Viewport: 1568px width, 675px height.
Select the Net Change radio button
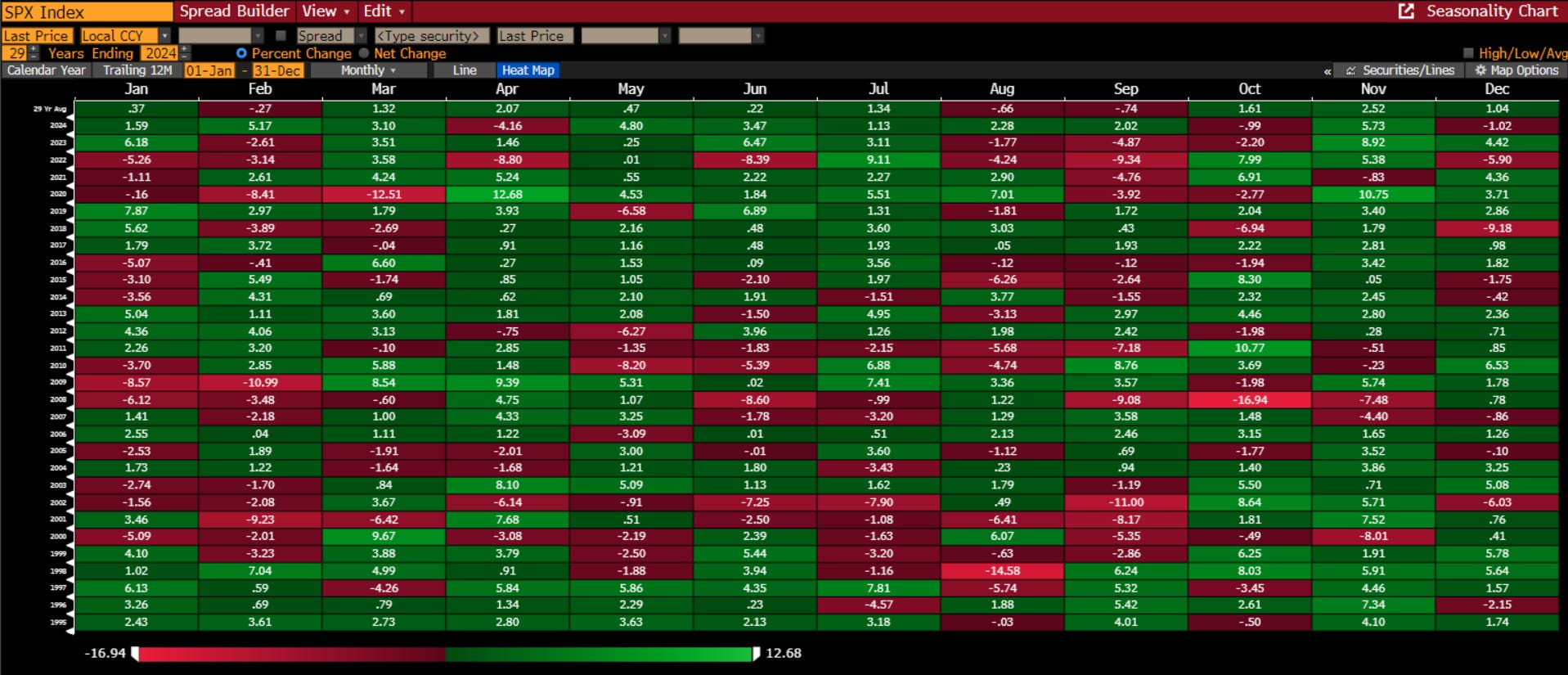pos(364,53)
